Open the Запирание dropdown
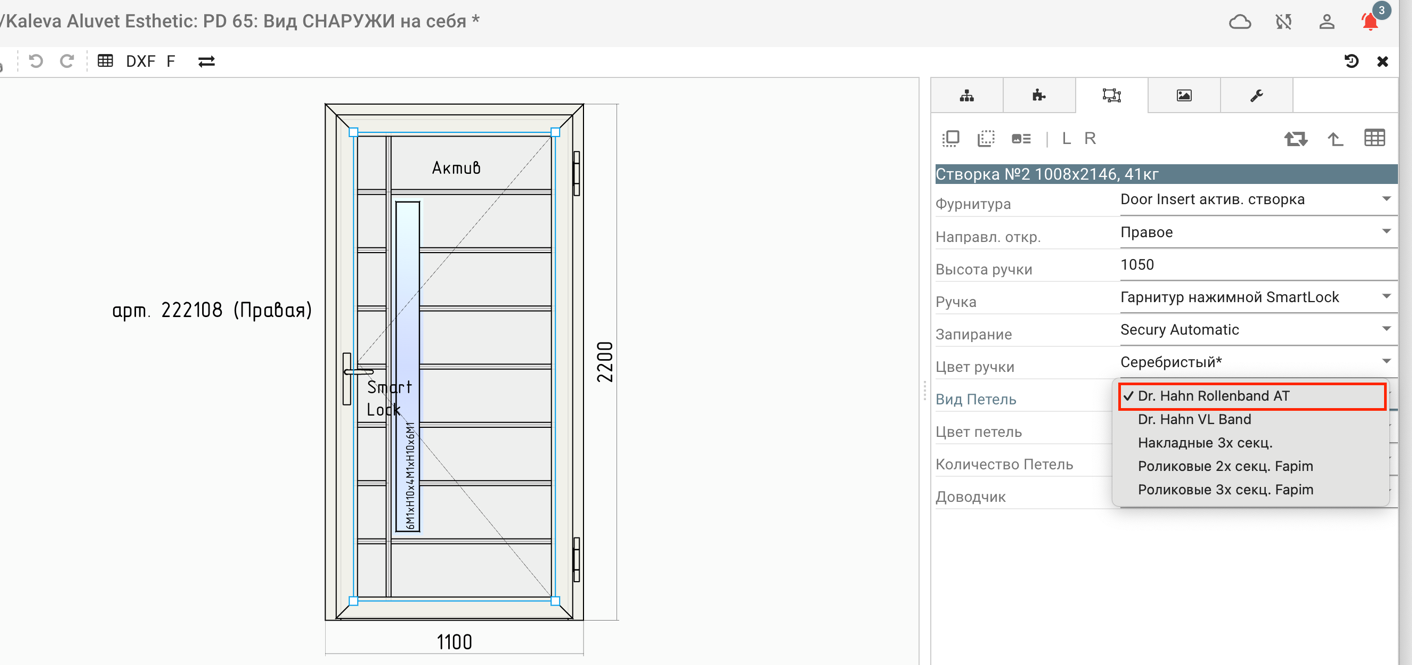The width and height of the screenshot is (1412, 665). pyautogui.click(x=1257, y=330)
